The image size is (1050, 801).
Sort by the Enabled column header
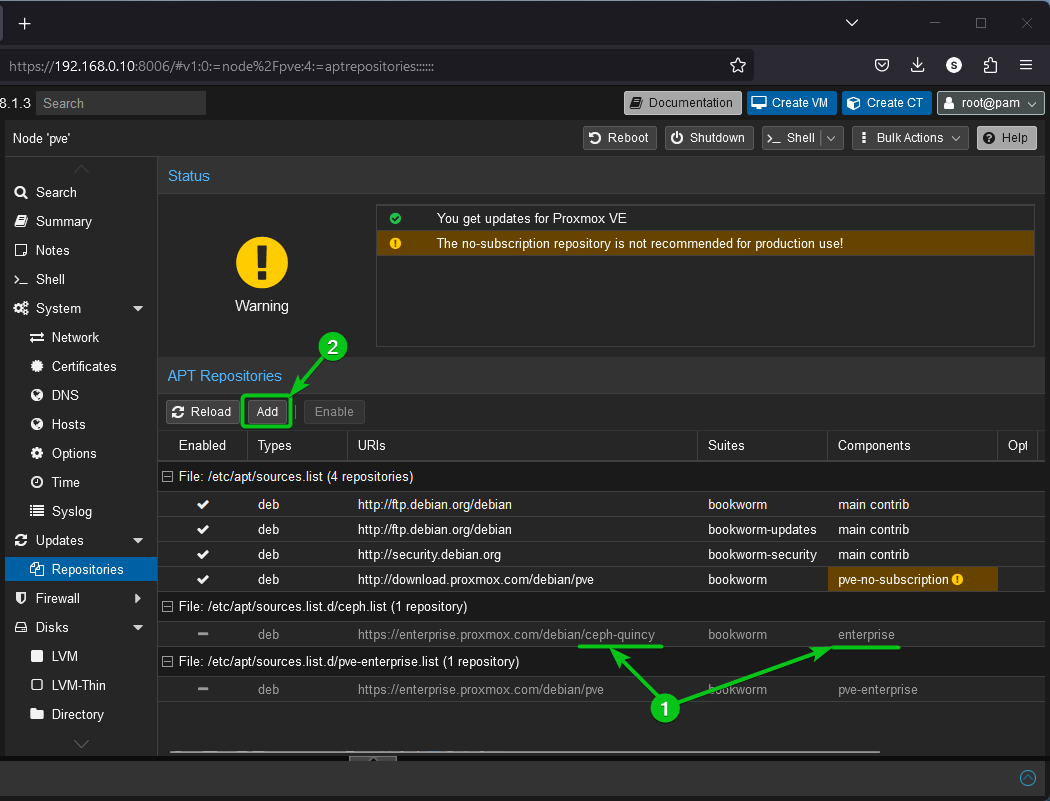pyautogui.click(x=202, y=445)
